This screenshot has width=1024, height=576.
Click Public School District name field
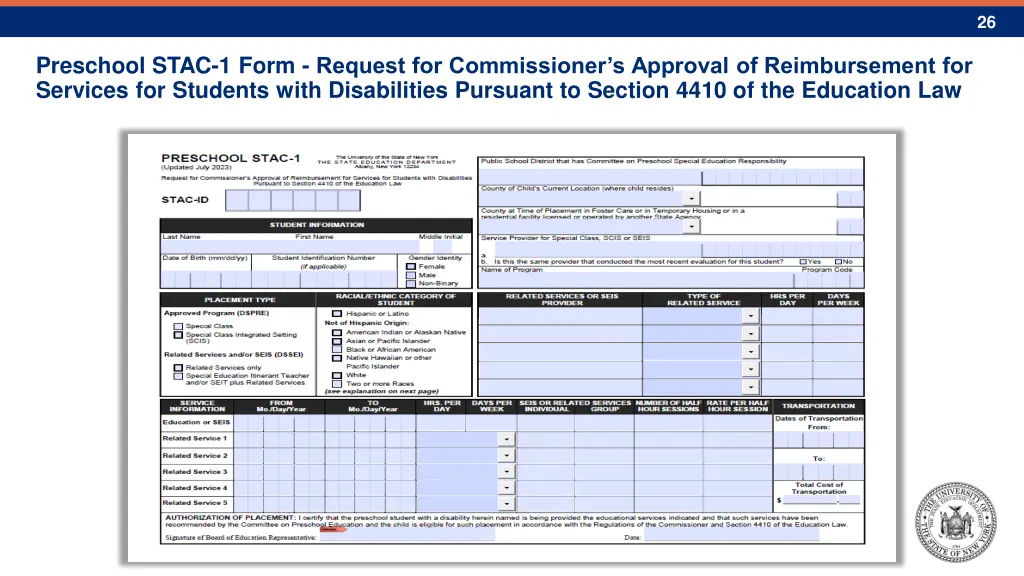[590, 176]
